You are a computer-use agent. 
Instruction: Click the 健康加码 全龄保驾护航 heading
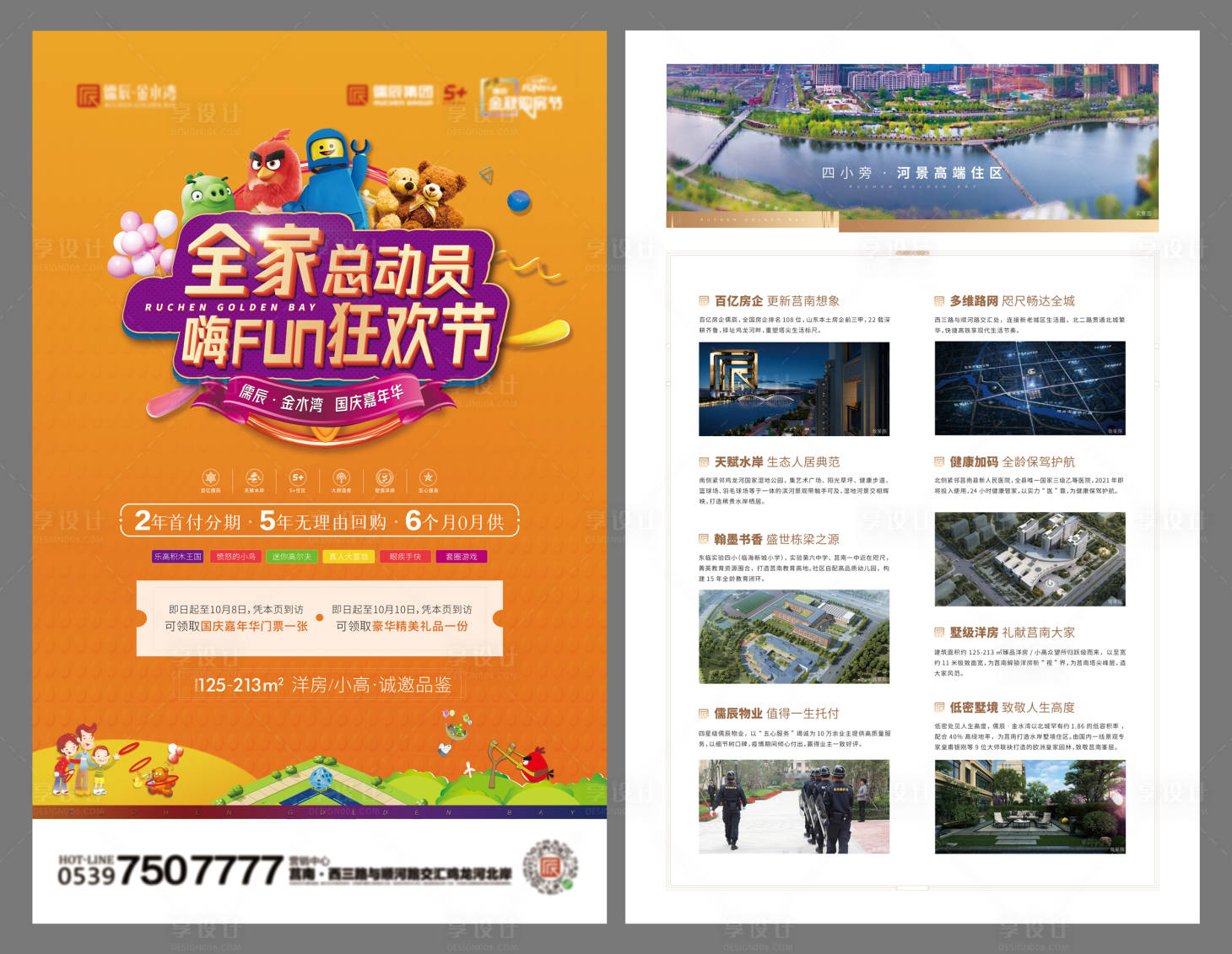point(1013,462)
